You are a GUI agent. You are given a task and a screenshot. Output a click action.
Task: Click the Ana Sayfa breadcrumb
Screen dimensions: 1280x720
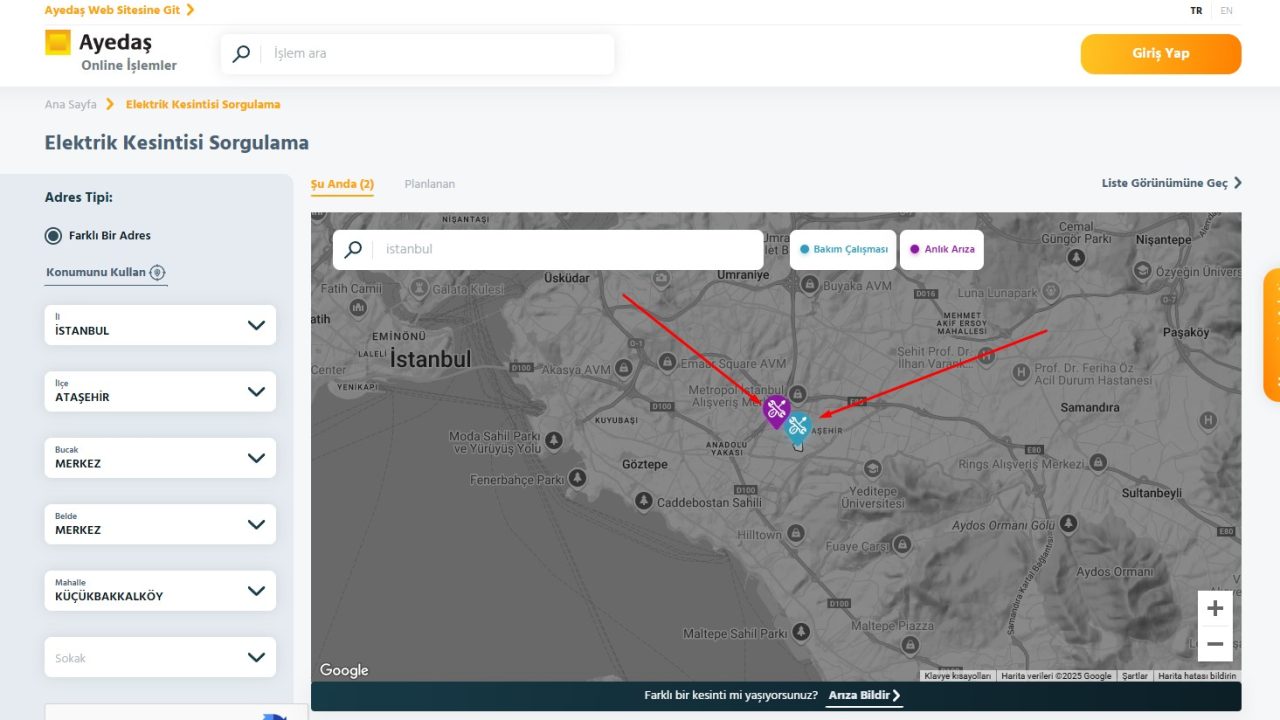(71, 104)
